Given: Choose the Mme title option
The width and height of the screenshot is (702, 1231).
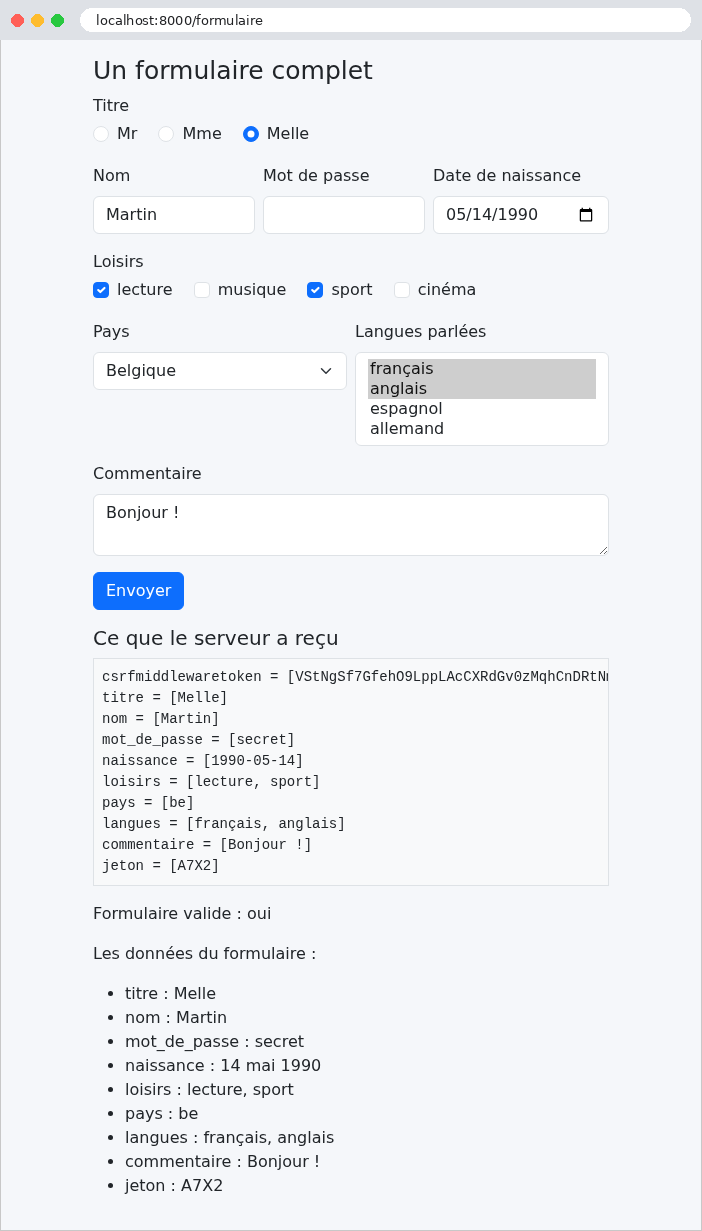Looking at the screenshot, I should (166, 134).
